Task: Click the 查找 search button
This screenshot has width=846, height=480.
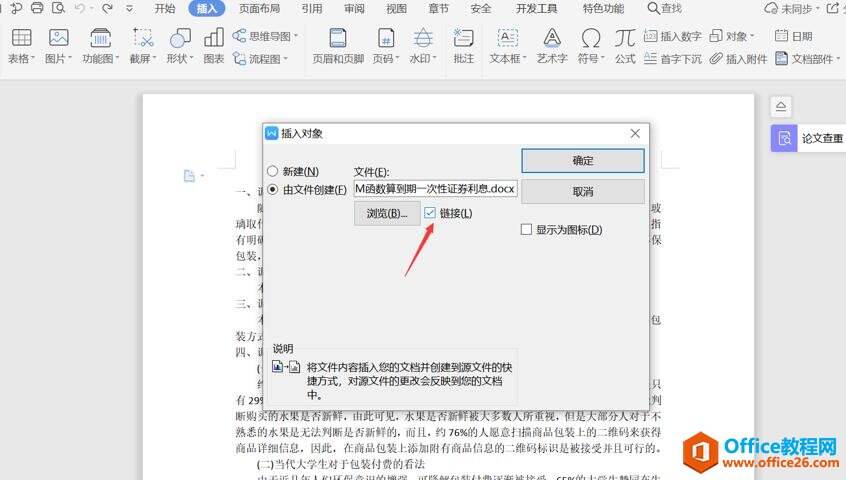Action: pos(665,9)
